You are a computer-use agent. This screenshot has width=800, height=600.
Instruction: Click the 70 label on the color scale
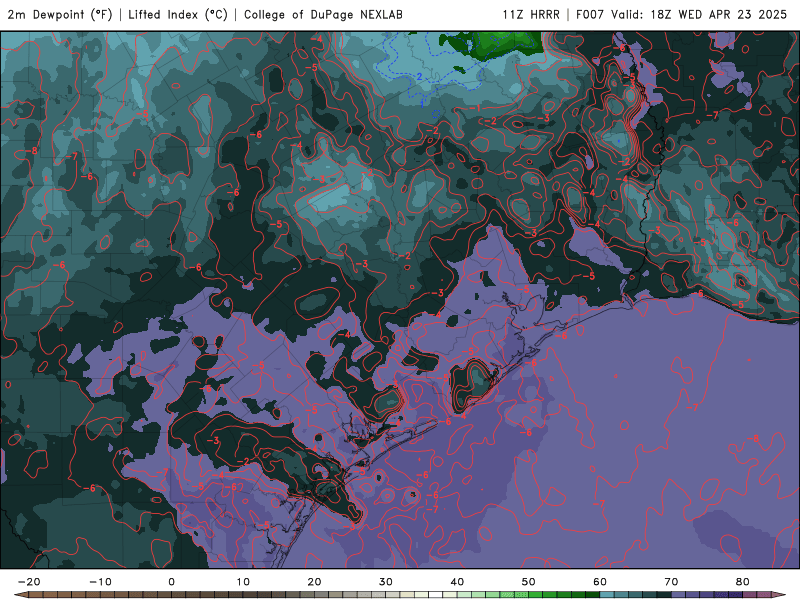[x=671, y=582]
